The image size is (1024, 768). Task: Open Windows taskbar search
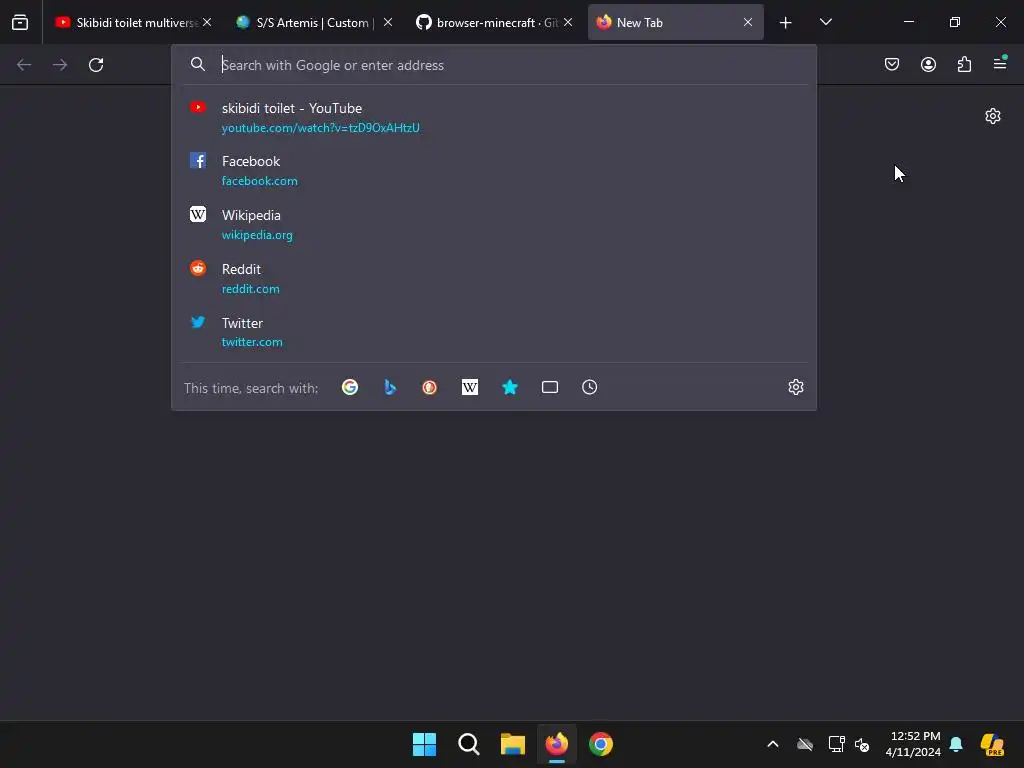469,744
